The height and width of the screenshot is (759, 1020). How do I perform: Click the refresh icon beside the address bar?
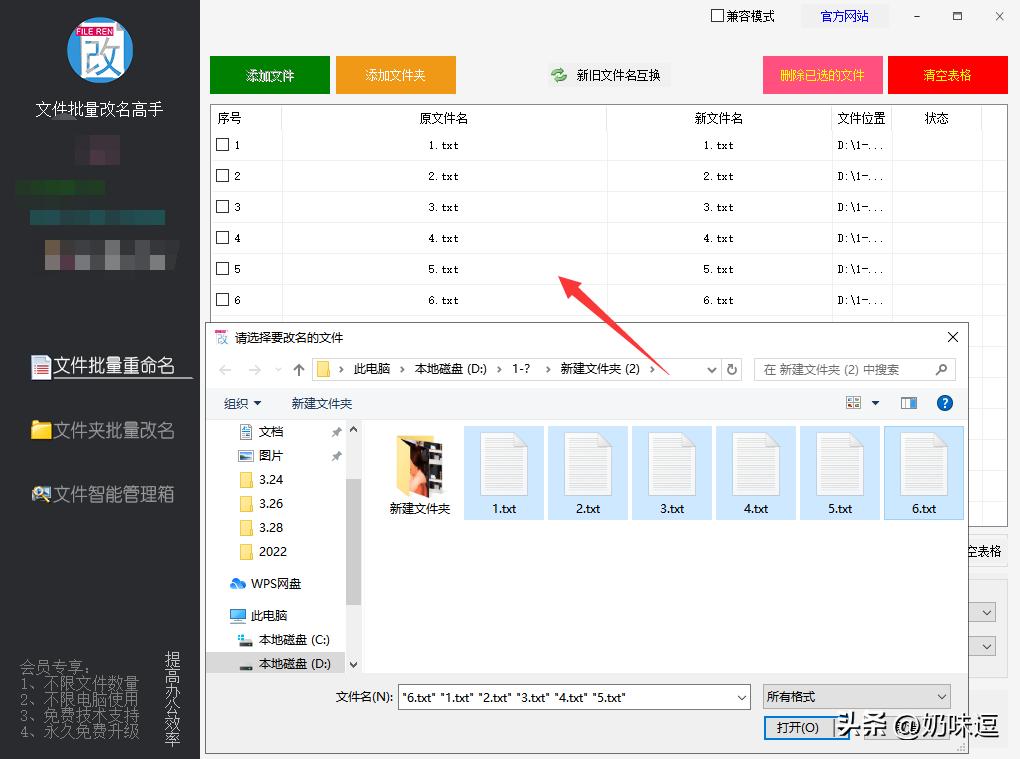pos(733,369)
